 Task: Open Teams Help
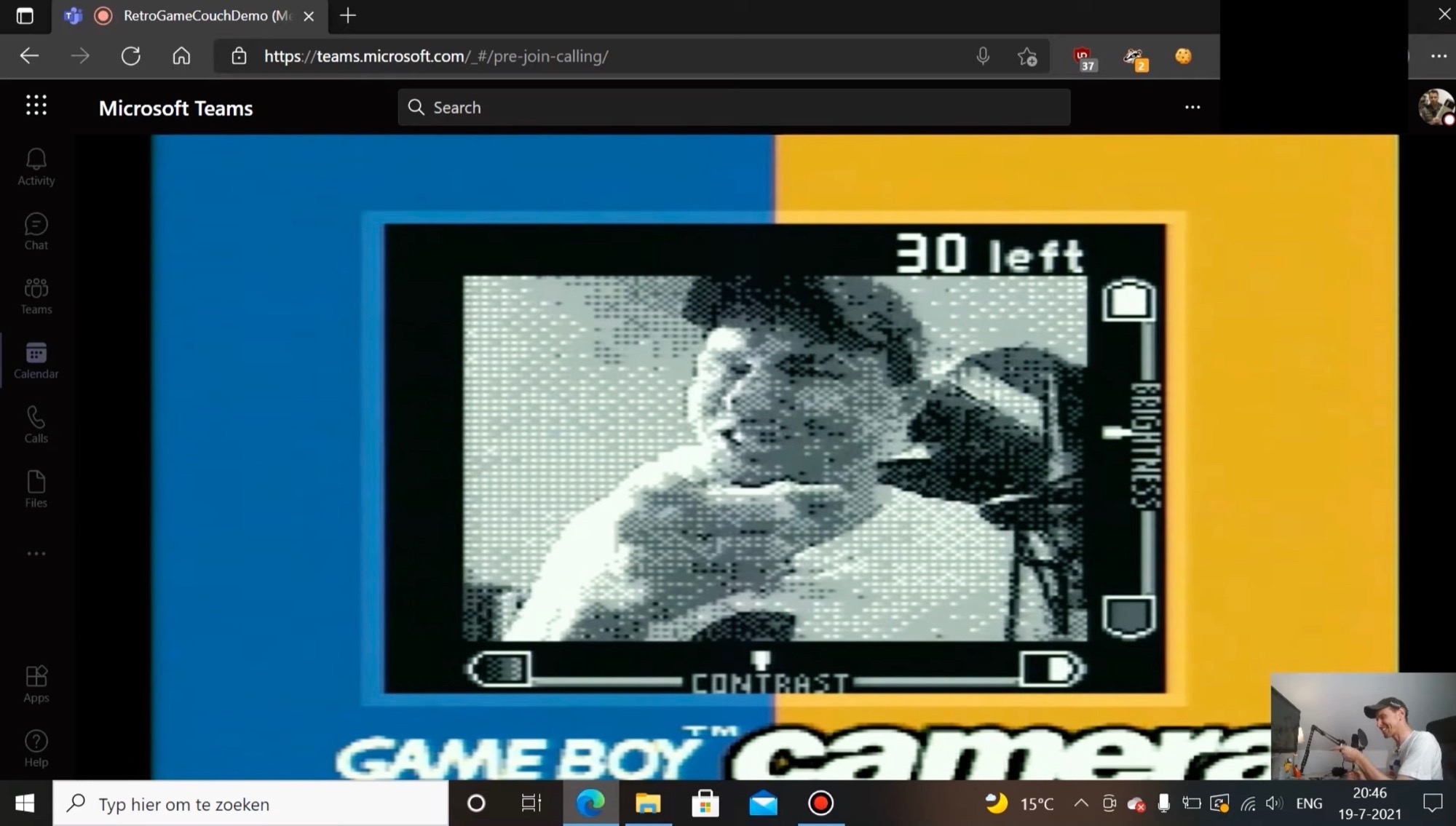pyautogui.click(x=36, y=749)
